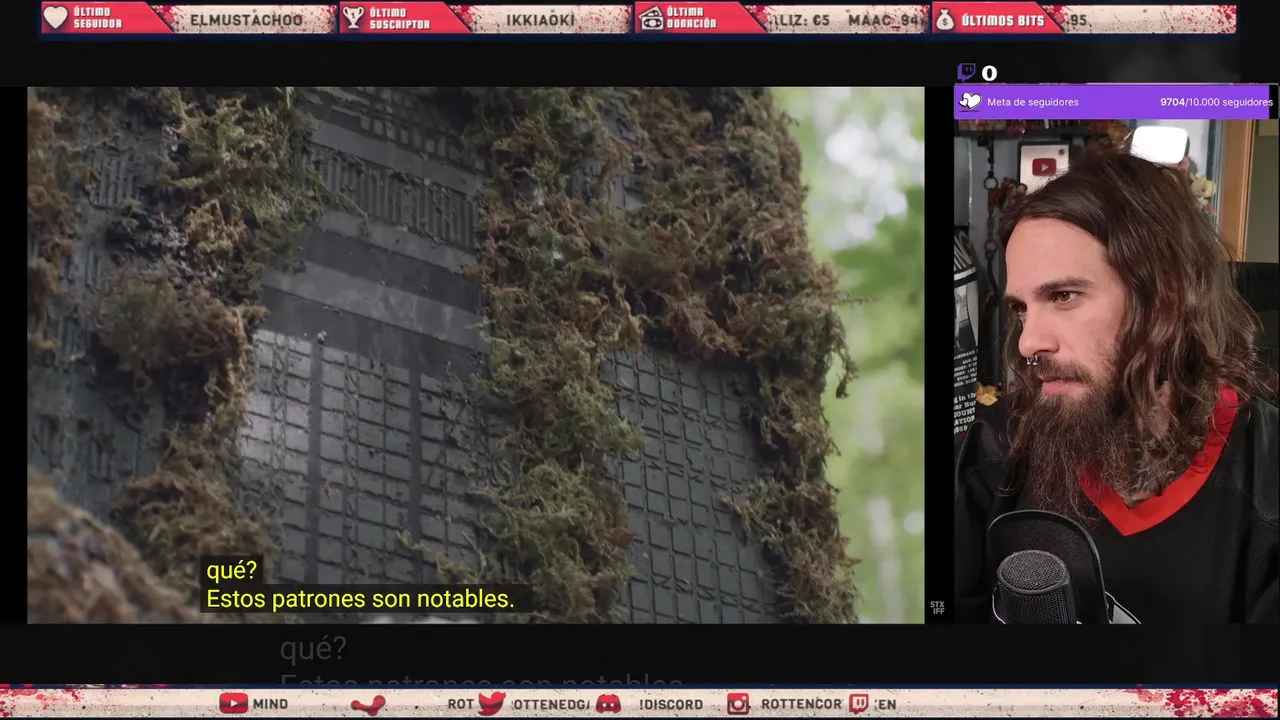Screen dimensions: 1280x720
Task: Click the 9704/10.000 seguidores counter
Action: [1216, 102]
